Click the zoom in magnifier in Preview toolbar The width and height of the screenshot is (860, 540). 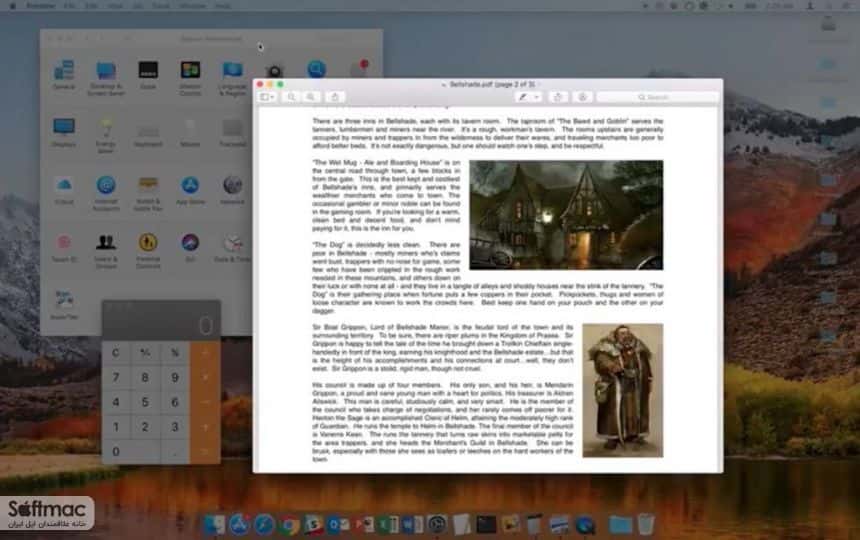(311, 97)
